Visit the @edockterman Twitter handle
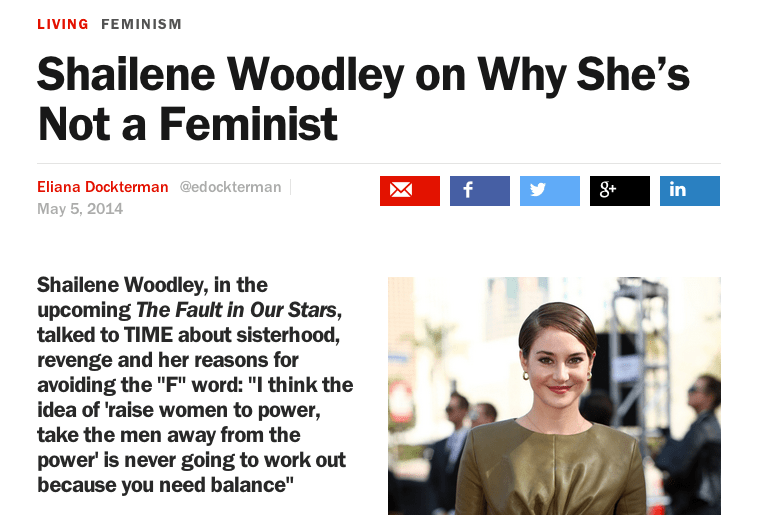 coord(230,187)
